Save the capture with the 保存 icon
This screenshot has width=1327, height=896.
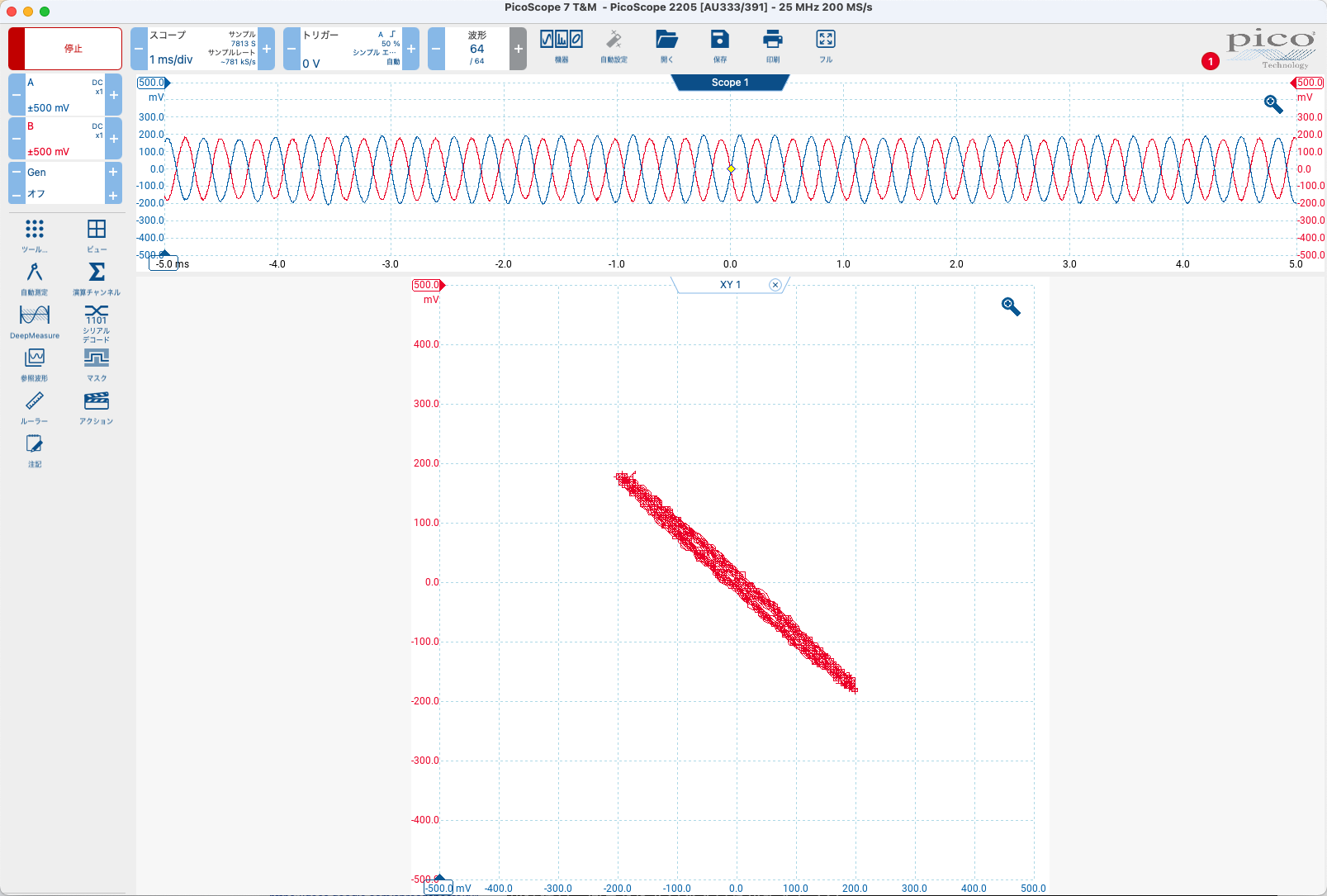719,46
